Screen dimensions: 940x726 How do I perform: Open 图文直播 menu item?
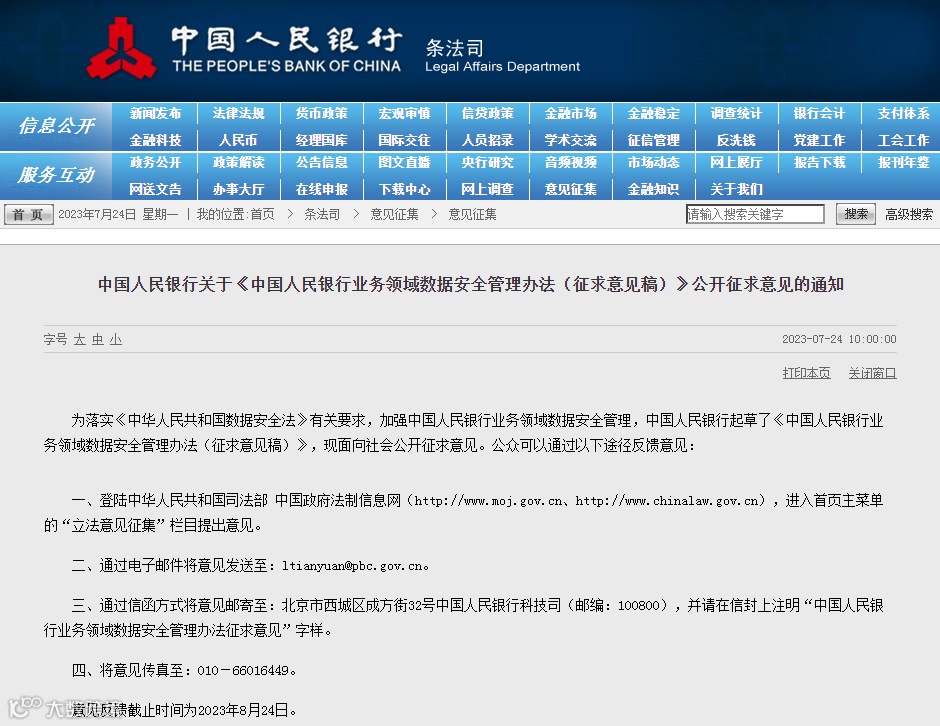click(405, 162)
